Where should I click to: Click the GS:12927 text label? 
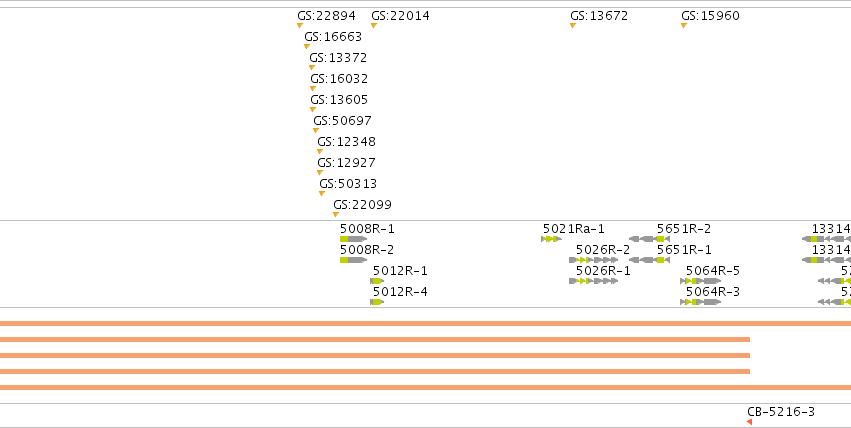346,163
